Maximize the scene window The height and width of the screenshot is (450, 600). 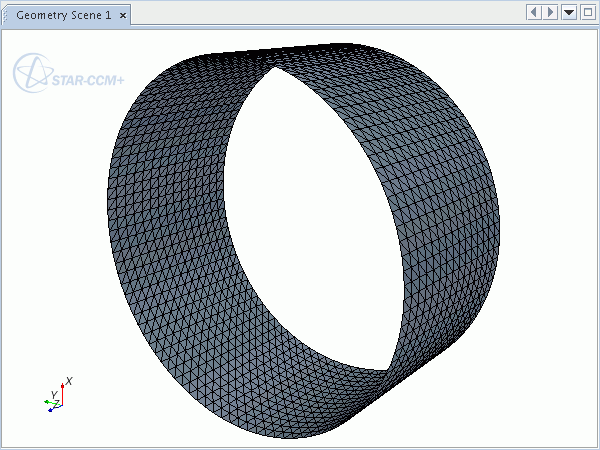(x=586, y=12)
